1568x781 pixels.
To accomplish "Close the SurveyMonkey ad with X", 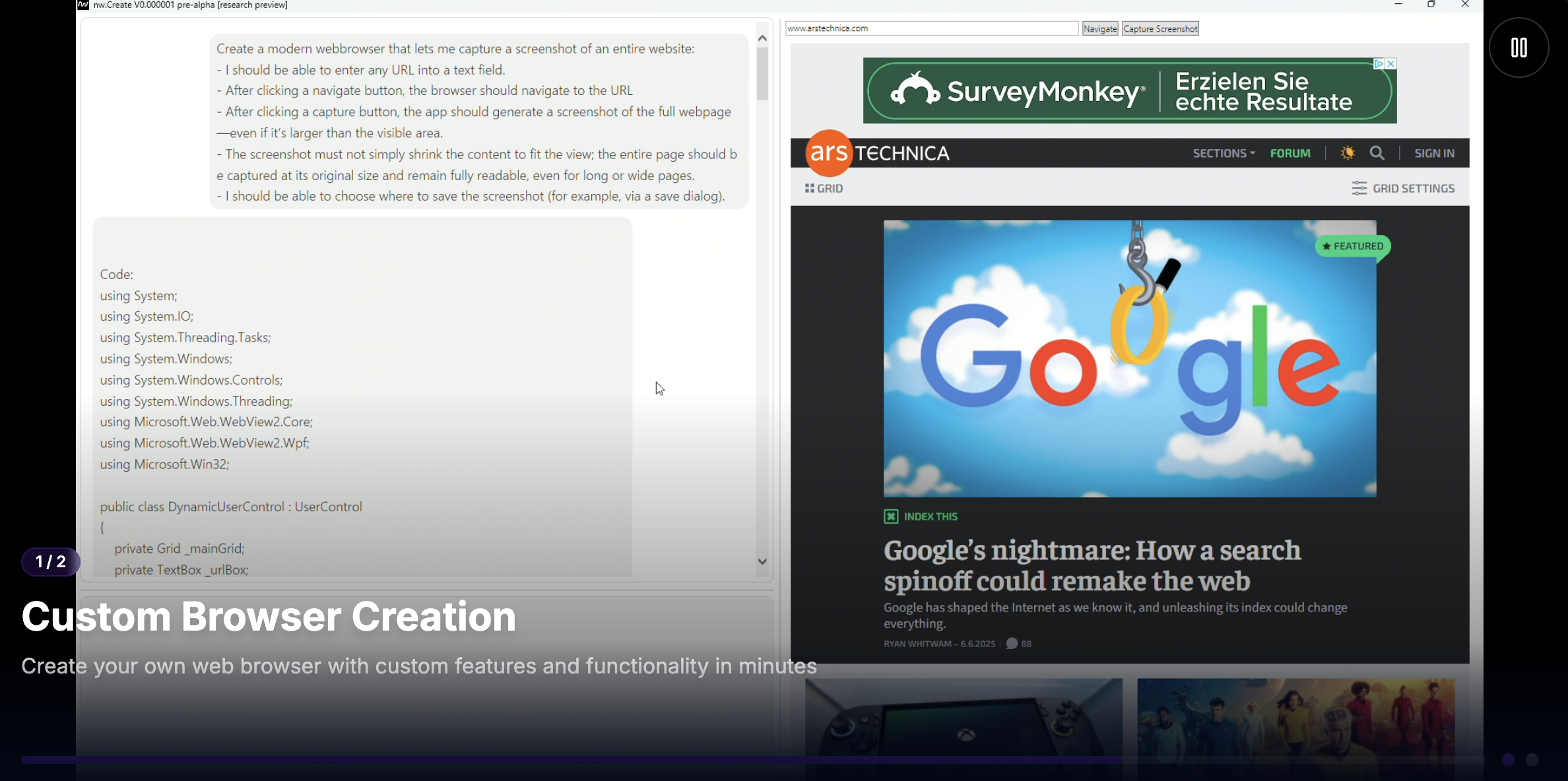I will coord(1391,64).
